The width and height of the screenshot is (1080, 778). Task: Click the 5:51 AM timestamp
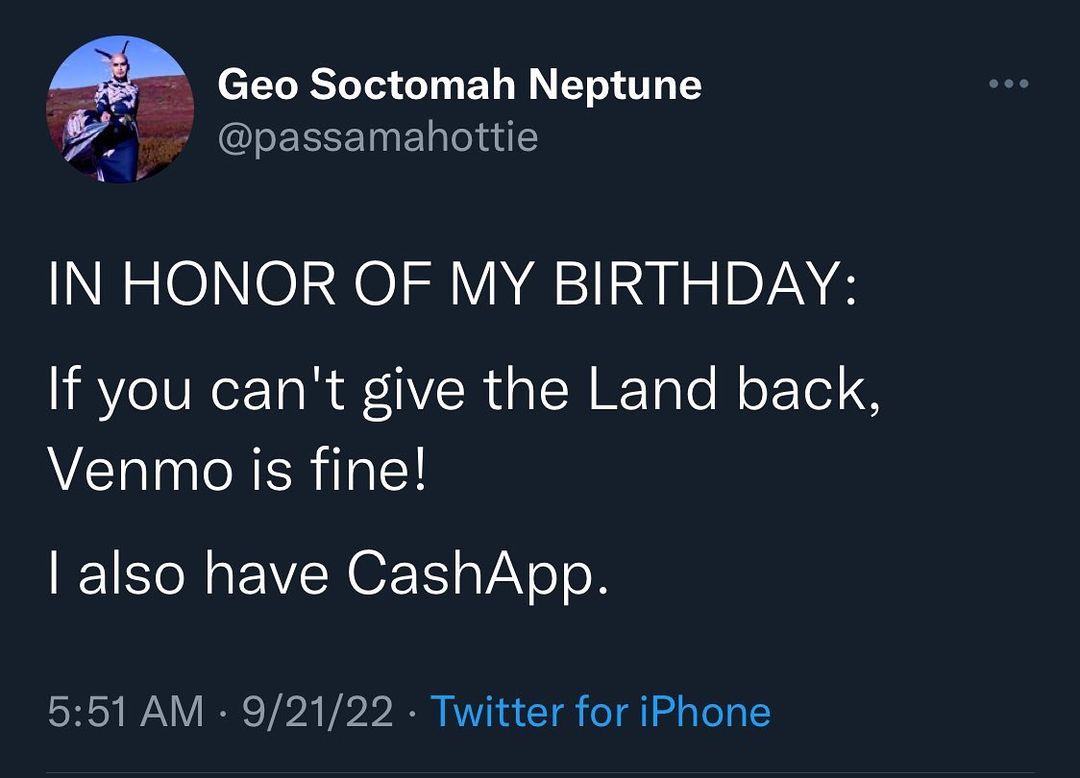126,712
